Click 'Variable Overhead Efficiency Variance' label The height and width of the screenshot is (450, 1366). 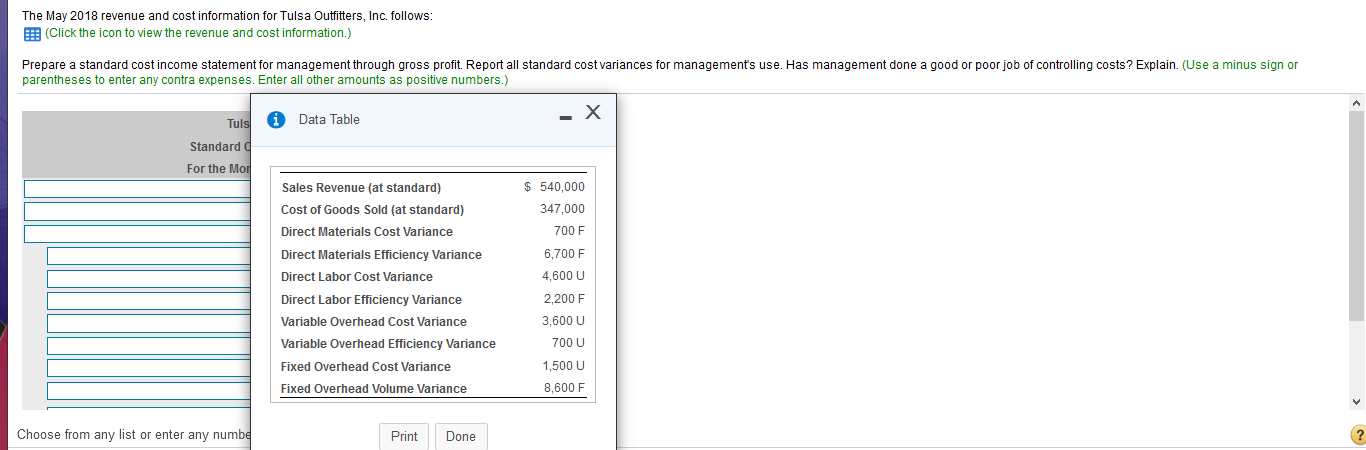[388, 344]
